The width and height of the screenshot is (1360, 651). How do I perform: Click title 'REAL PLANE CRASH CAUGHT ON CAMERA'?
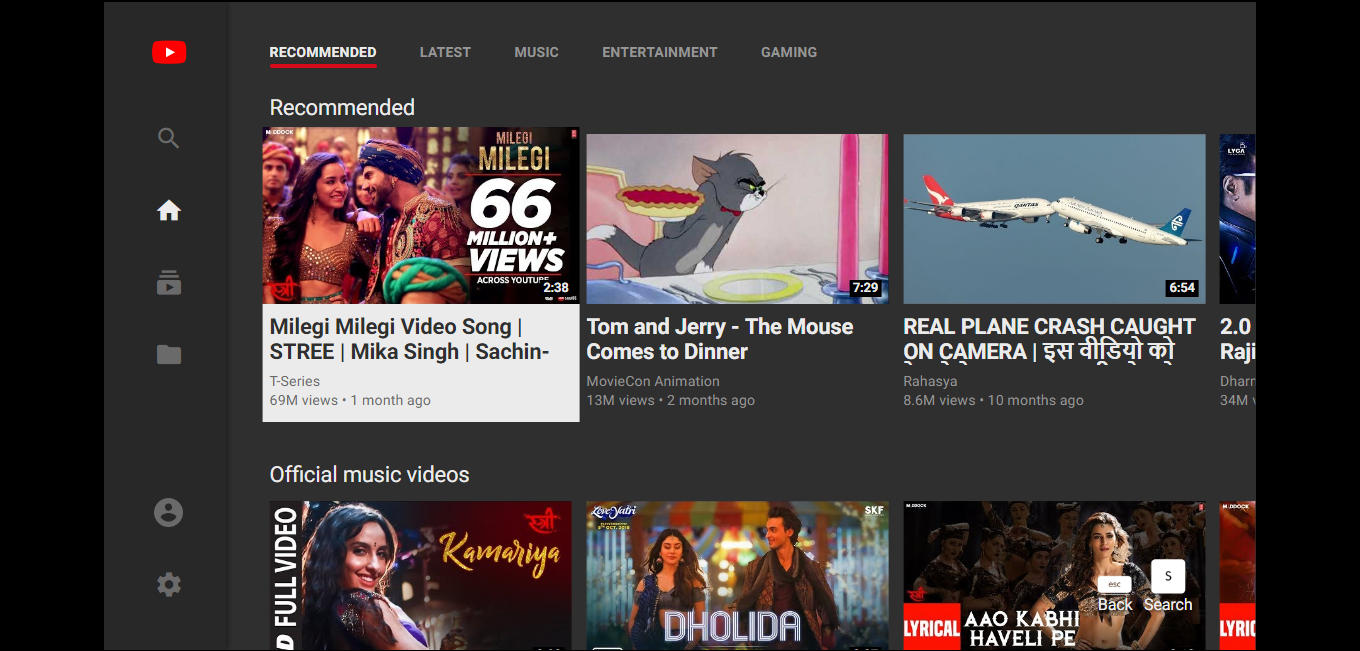1049,339
